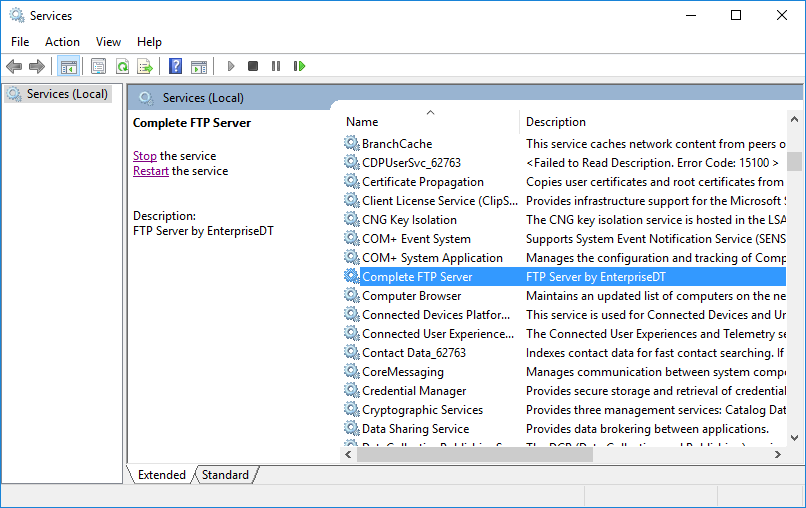
Task: Click the vertical scrollbar down arrow
Action: click(x=794, y=439)
